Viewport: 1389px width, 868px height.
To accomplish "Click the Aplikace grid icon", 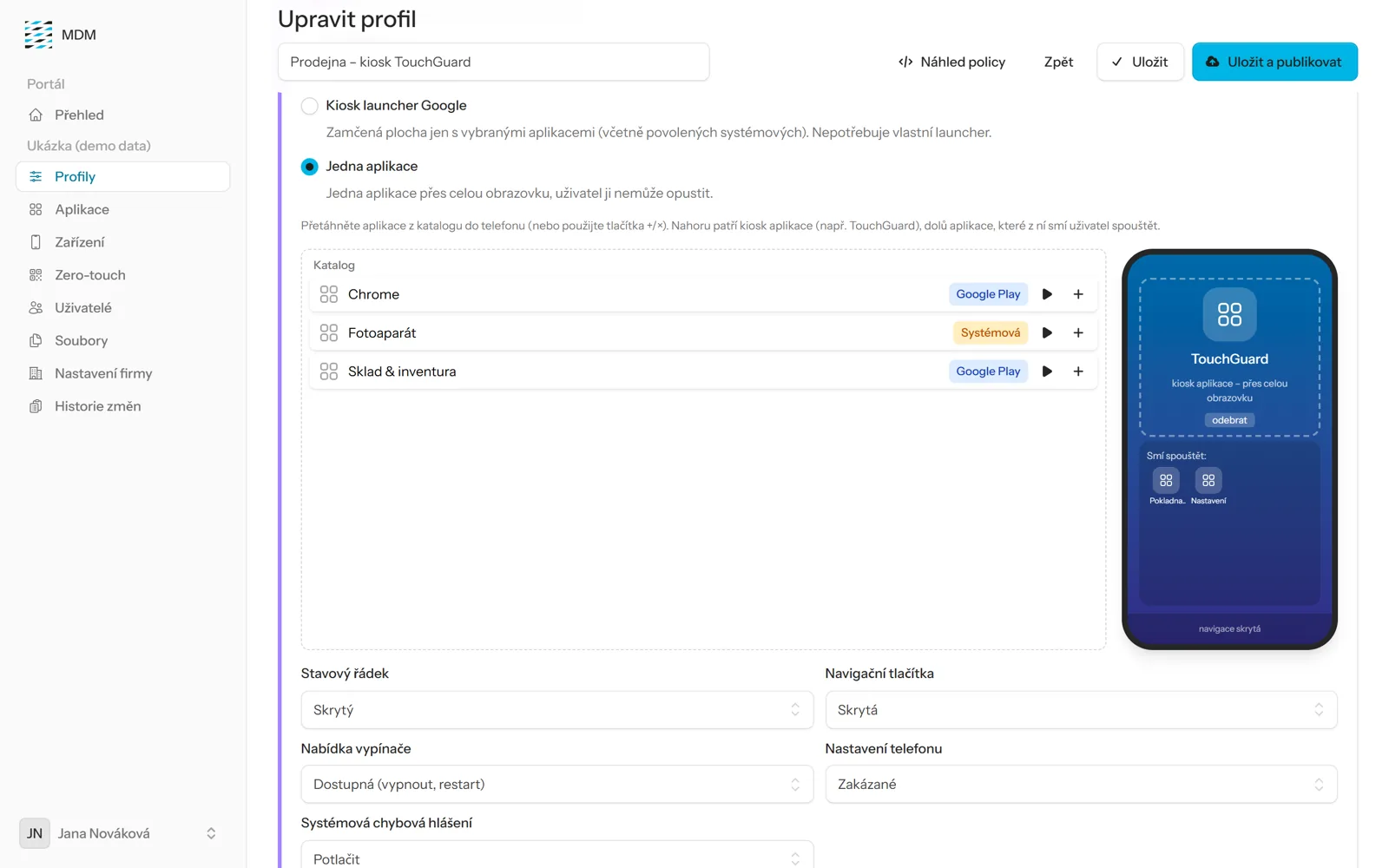I will (36, 209).
